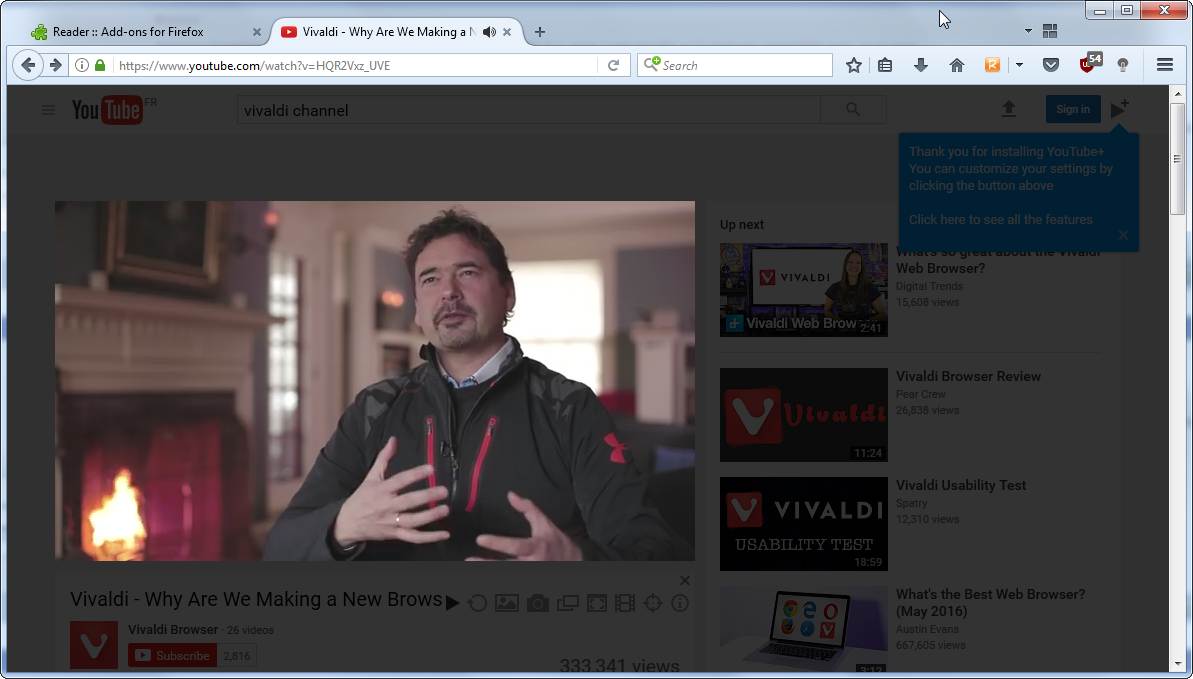Open the Tab Groups grid icon
Image resolution: width=1193 pixels, height=679 pixels.
pos(1050,31)
